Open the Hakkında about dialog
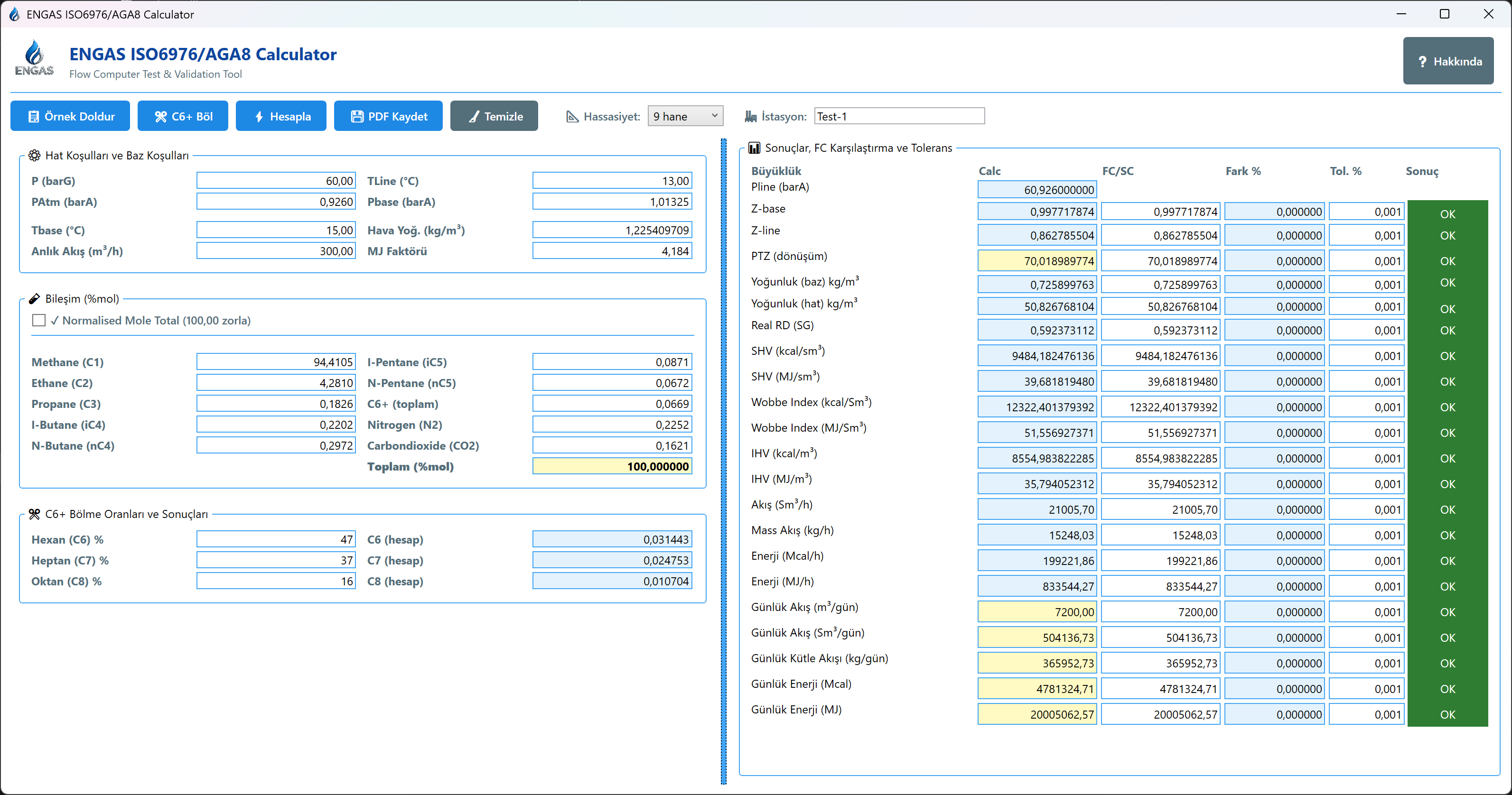Viewport: 1512px width, 795px height. (x=1447, y=61)
